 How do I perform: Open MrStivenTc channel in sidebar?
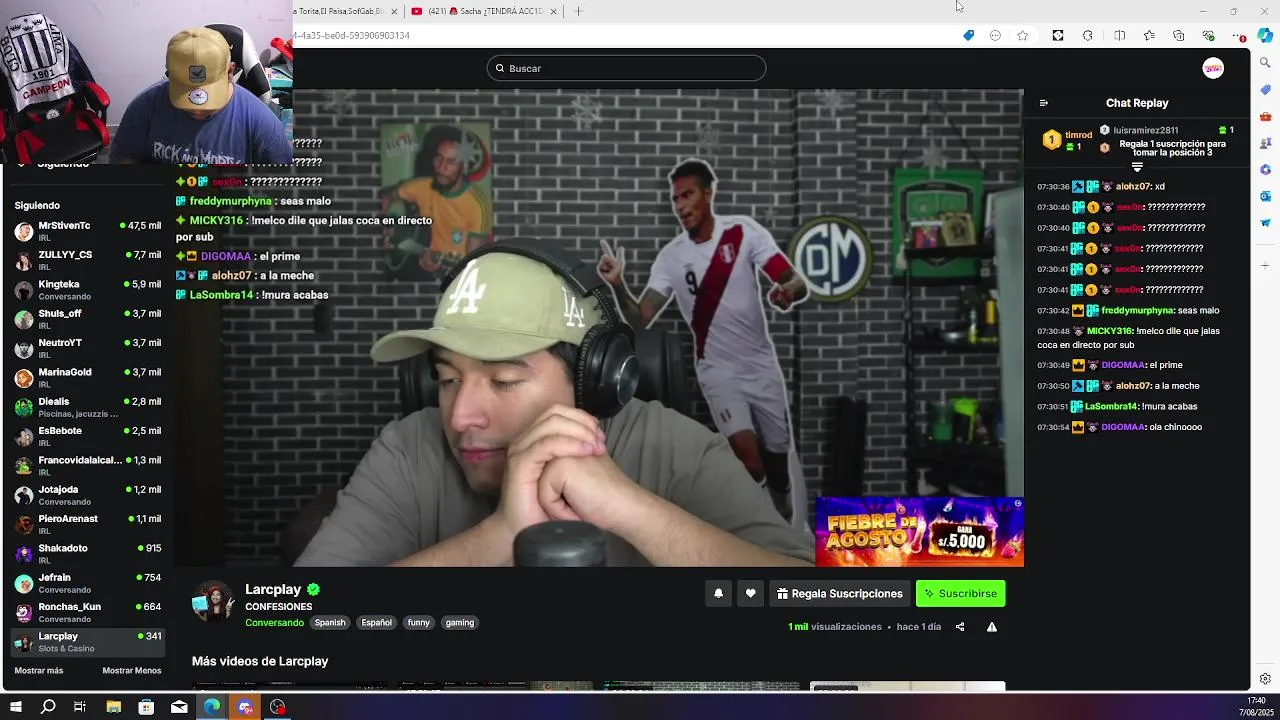(88, 231)
